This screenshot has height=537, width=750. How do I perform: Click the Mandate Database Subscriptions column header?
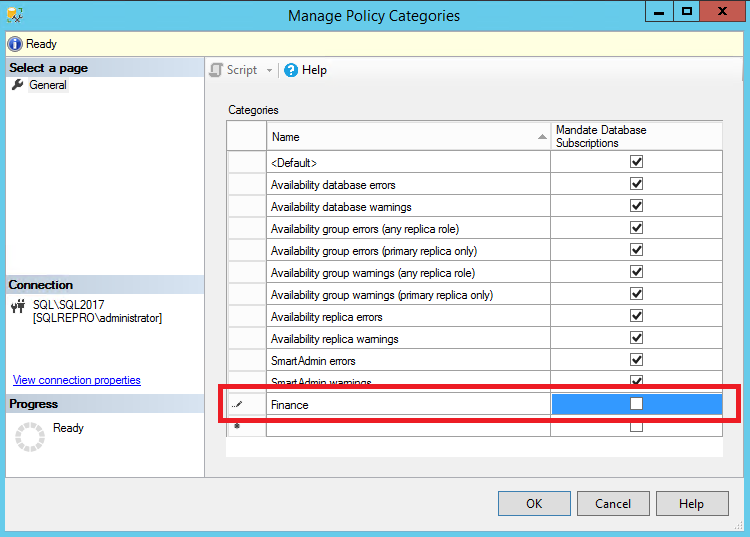click(x=635, y=137)
